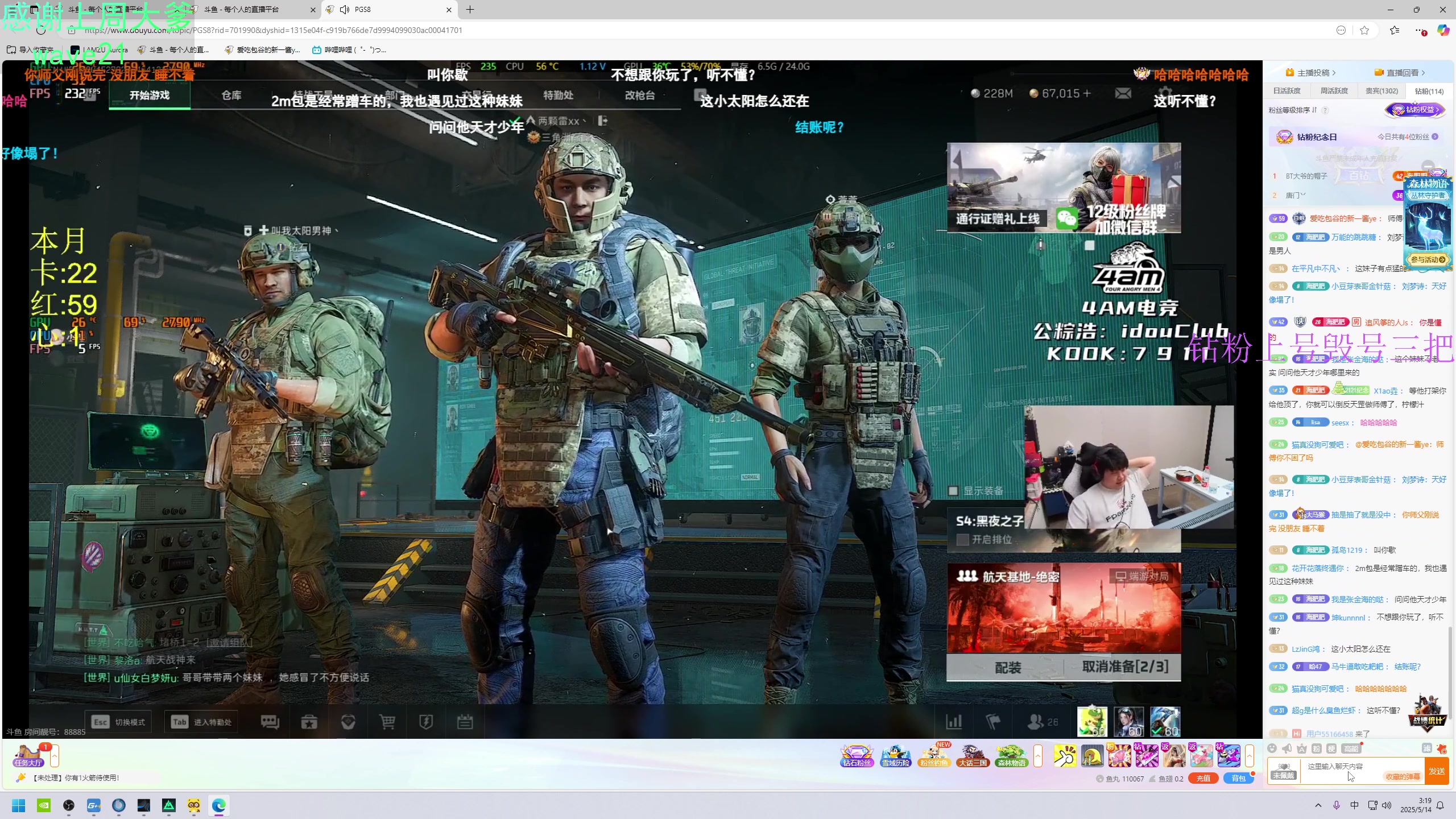
Task: Toggle the 端游对局 option
Action: click(x=1141, y=576)
